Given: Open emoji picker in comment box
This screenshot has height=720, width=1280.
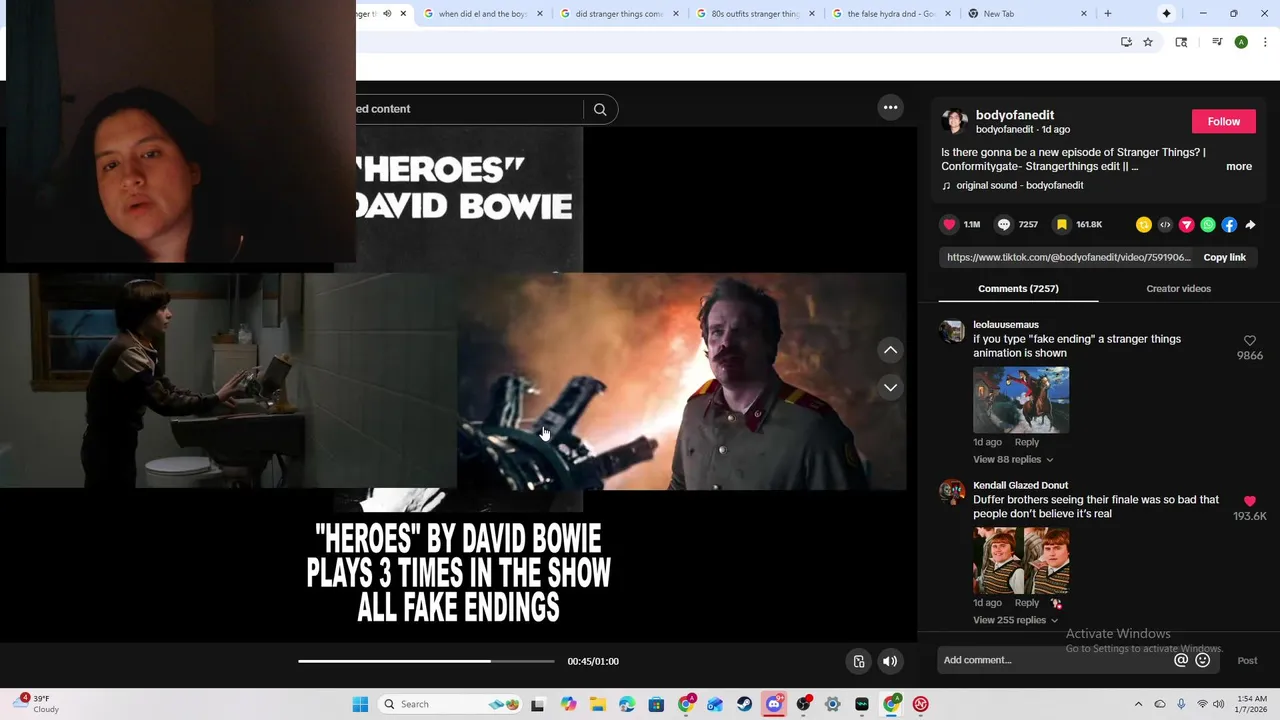Looking at the screenshot, I should (x=1203, y=660).
